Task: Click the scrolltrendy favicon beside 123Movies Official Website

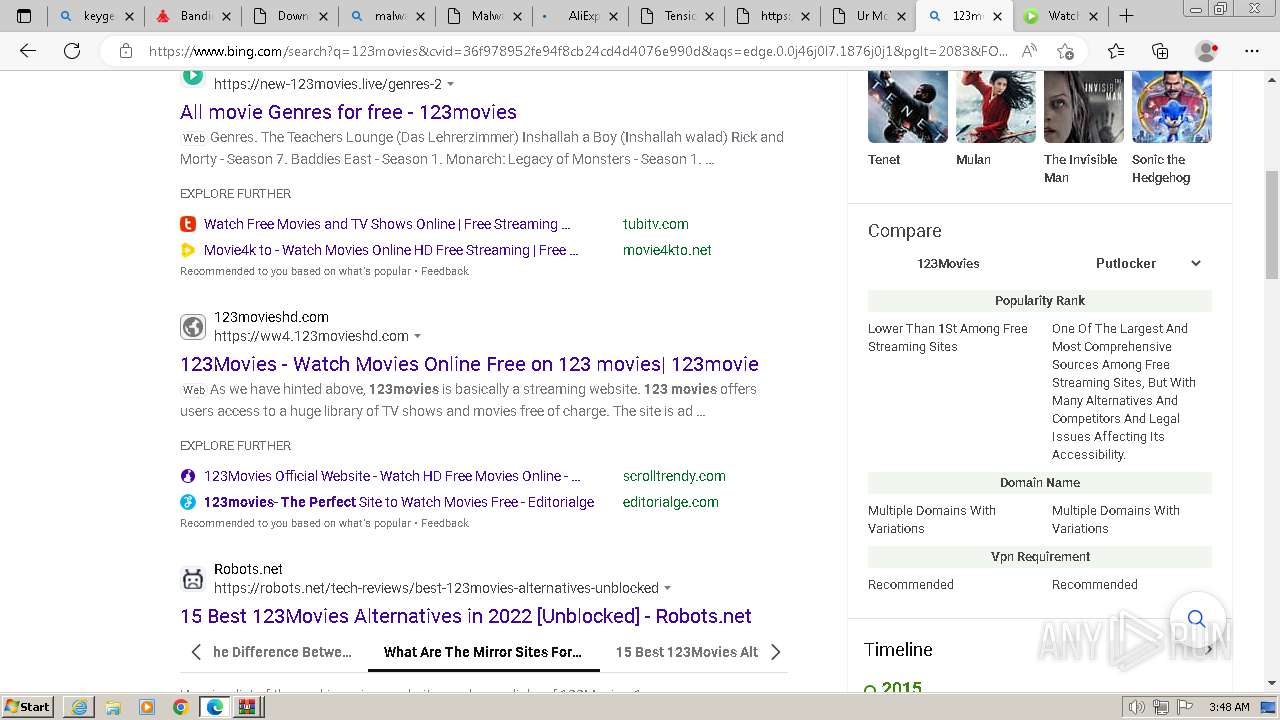Action: coord(188,476)
